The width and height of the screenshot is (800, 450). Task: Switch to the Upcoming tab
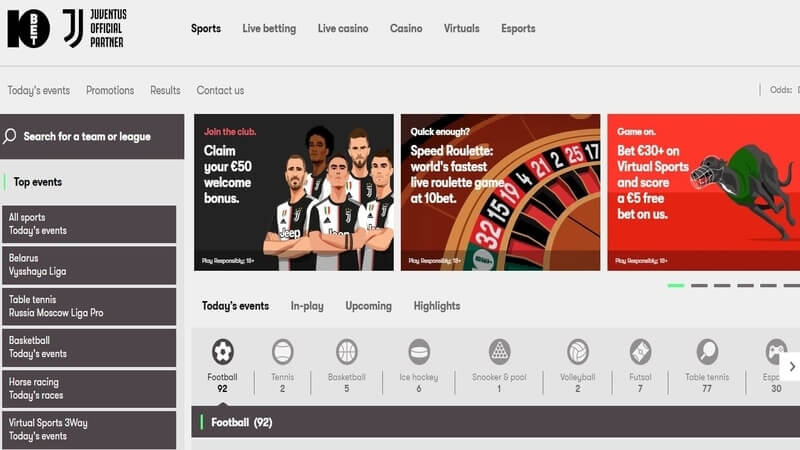(369, 306)
